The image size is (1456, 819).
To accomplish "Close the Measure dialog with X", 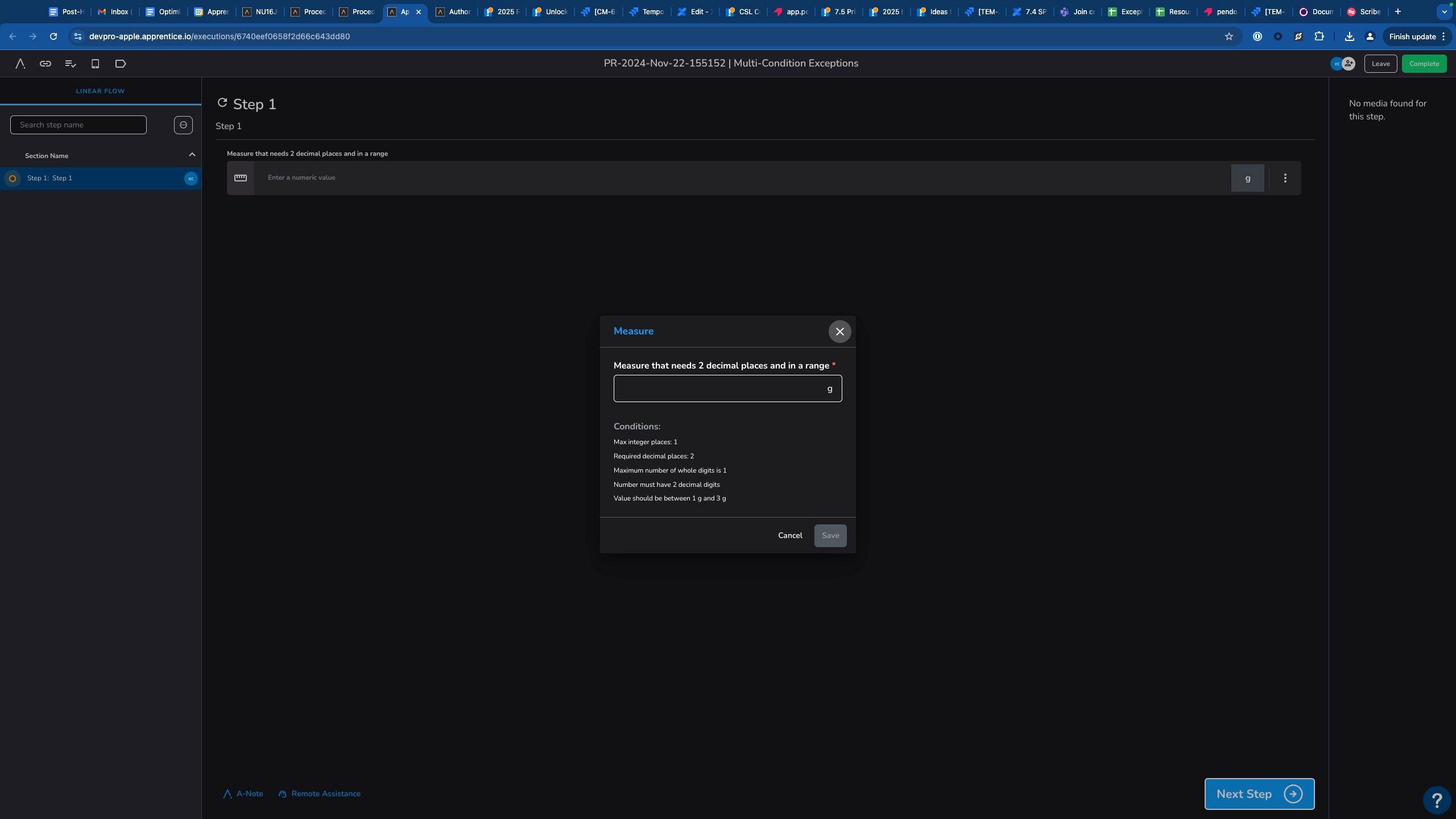I will coord(839,332).
